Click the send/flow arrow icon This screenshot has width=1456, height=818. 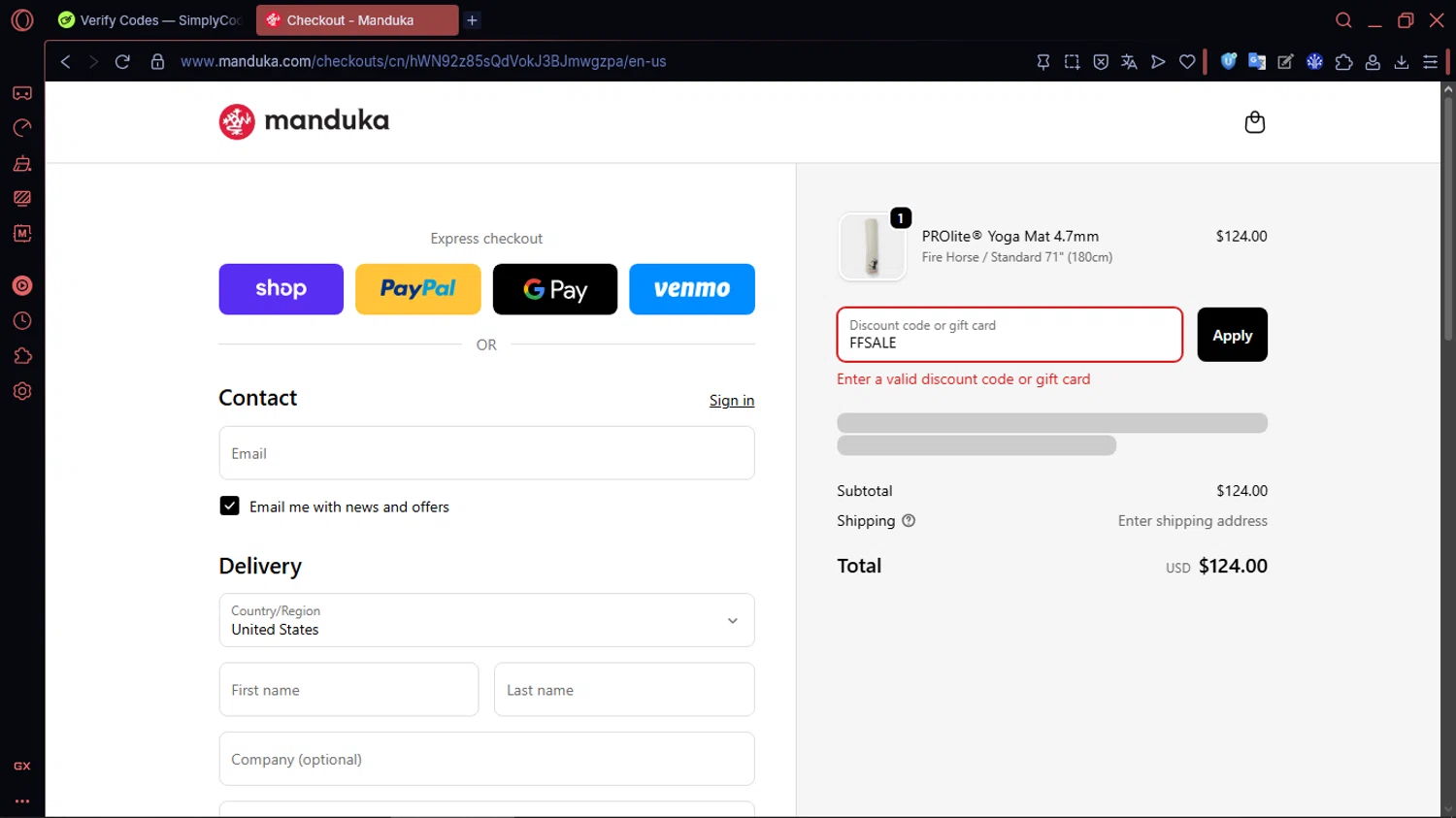click(1158, 61)
